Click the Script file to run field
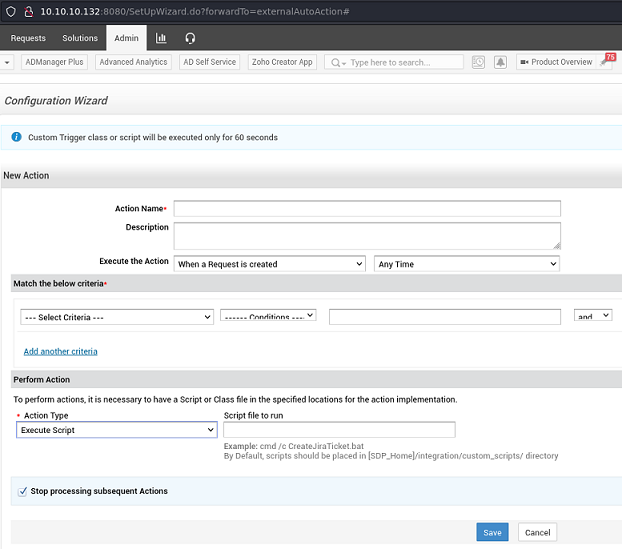The height and width of the screenshot is (549, 622). 339,430
